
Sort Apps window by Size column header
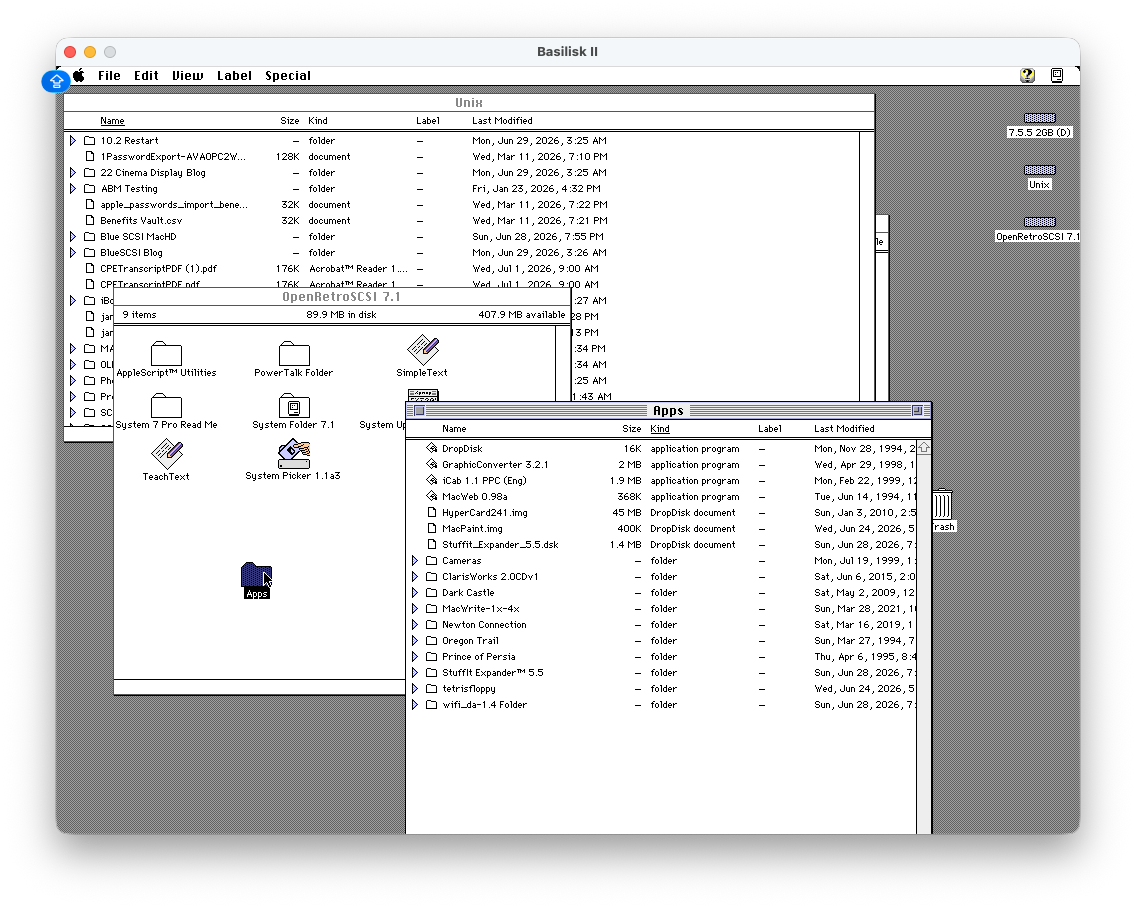632,429
